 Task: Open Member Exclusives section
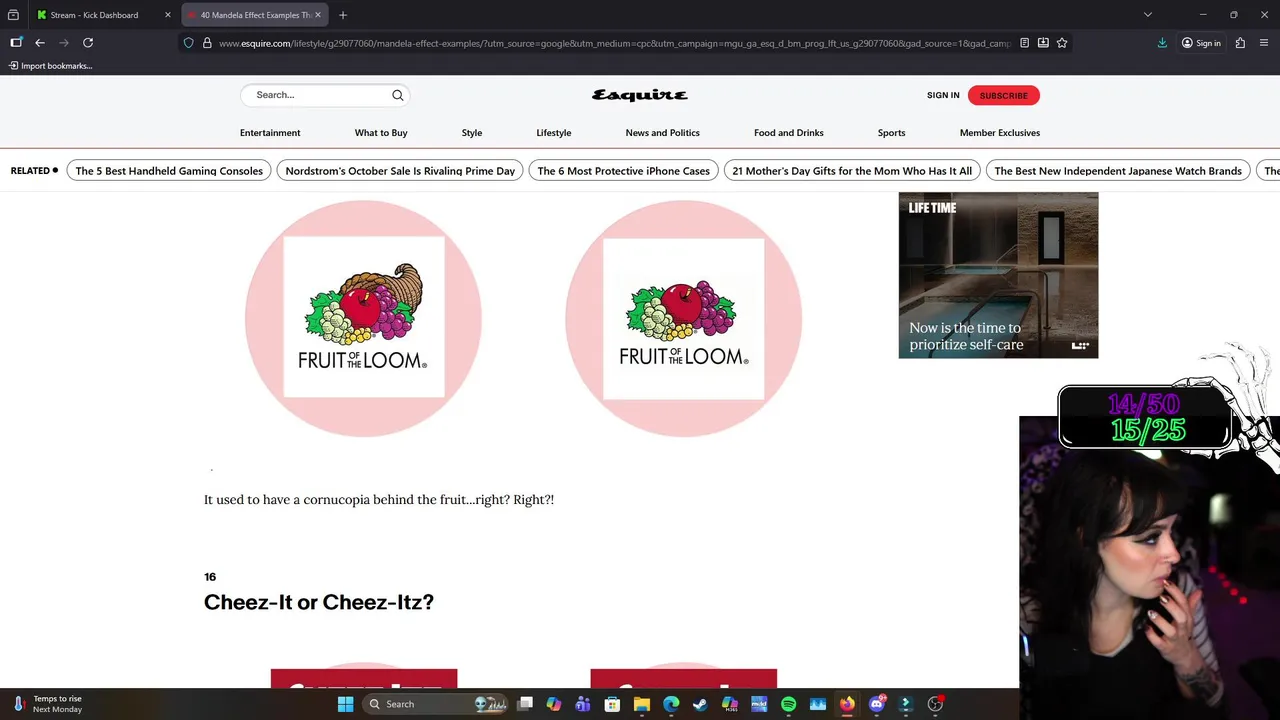tap(1000, 133)
